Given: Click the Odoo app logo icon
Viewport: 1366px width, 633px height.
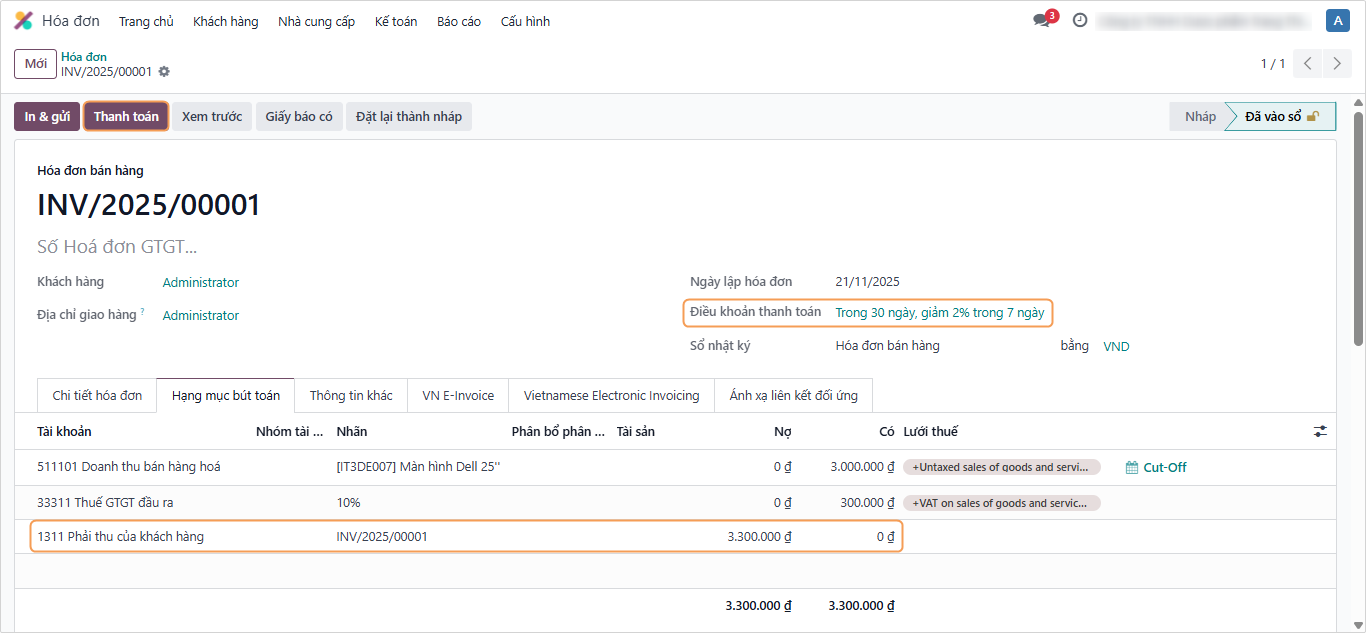Looking at the screenshot, I should click(23, 21).
